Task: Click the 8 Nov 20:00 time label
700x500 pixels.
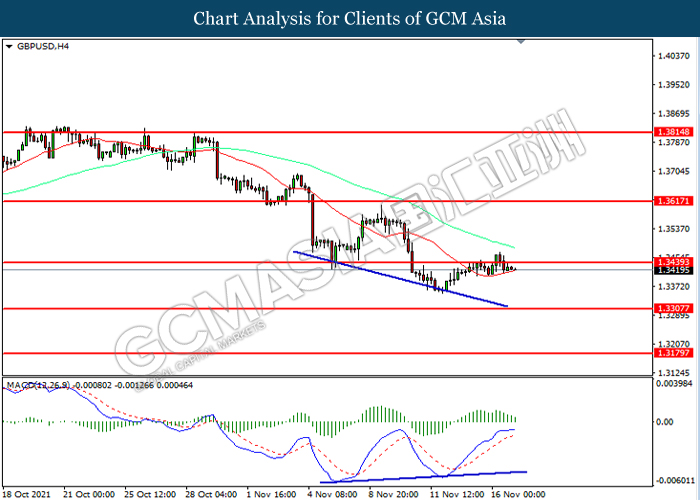Action: coord(394,494)
